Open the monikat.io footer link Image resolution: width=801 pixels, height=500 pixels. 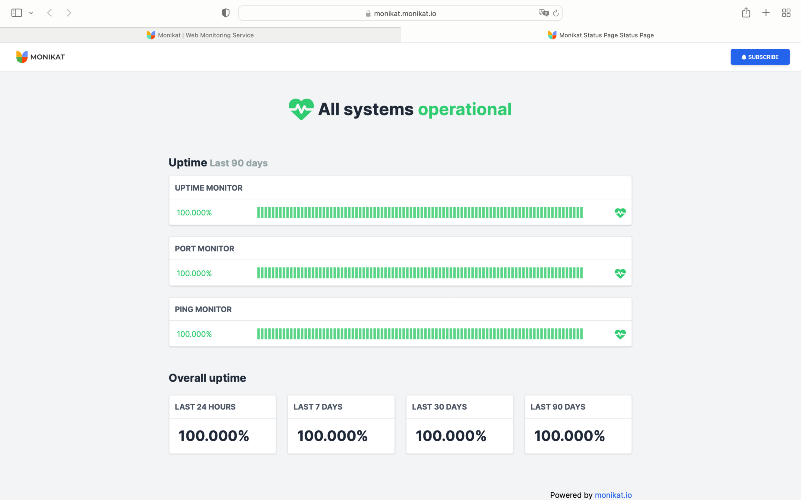(613, 495)
